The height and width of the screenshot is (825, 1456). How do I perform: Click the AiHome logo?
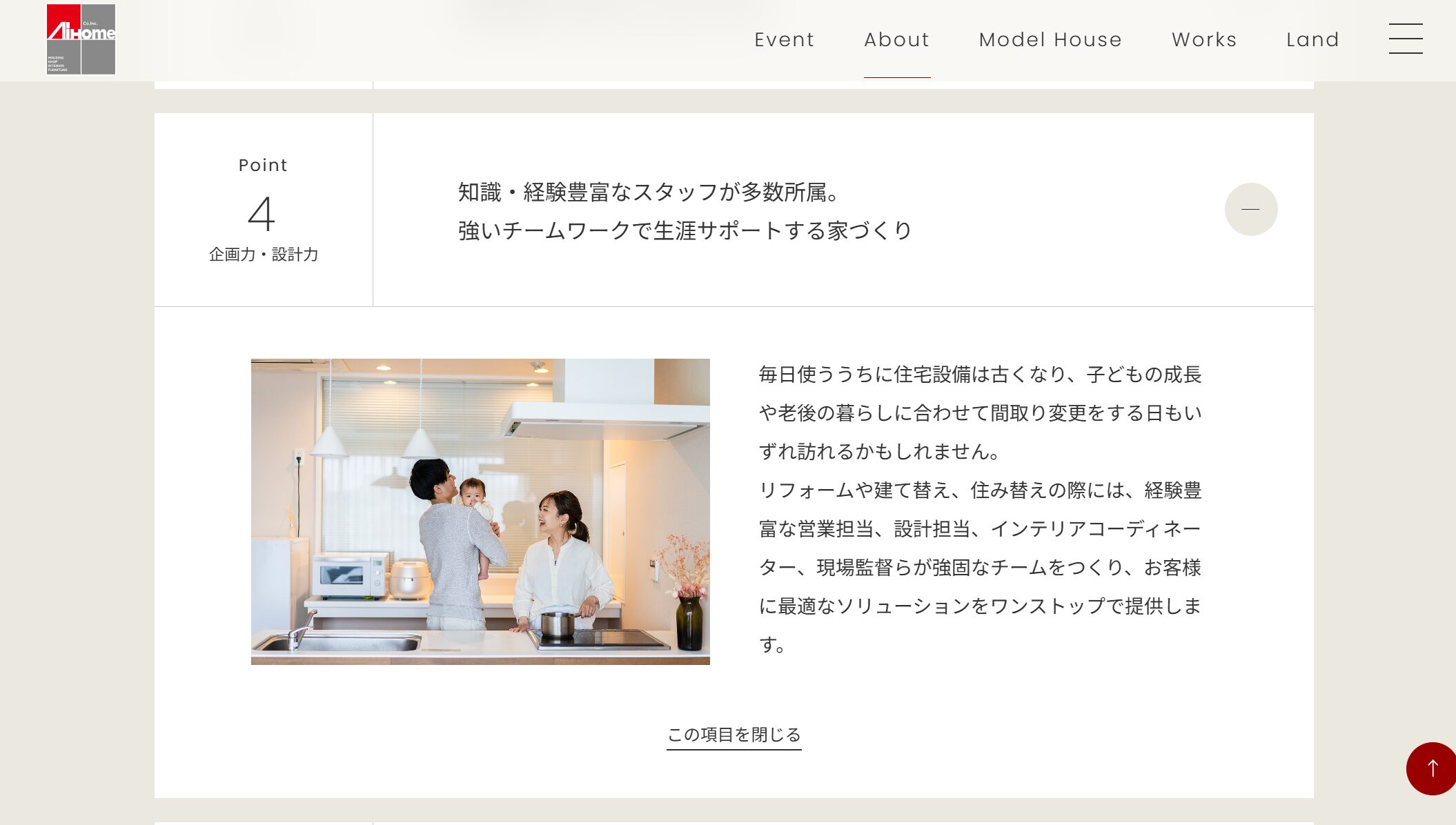tap(81, 39)
